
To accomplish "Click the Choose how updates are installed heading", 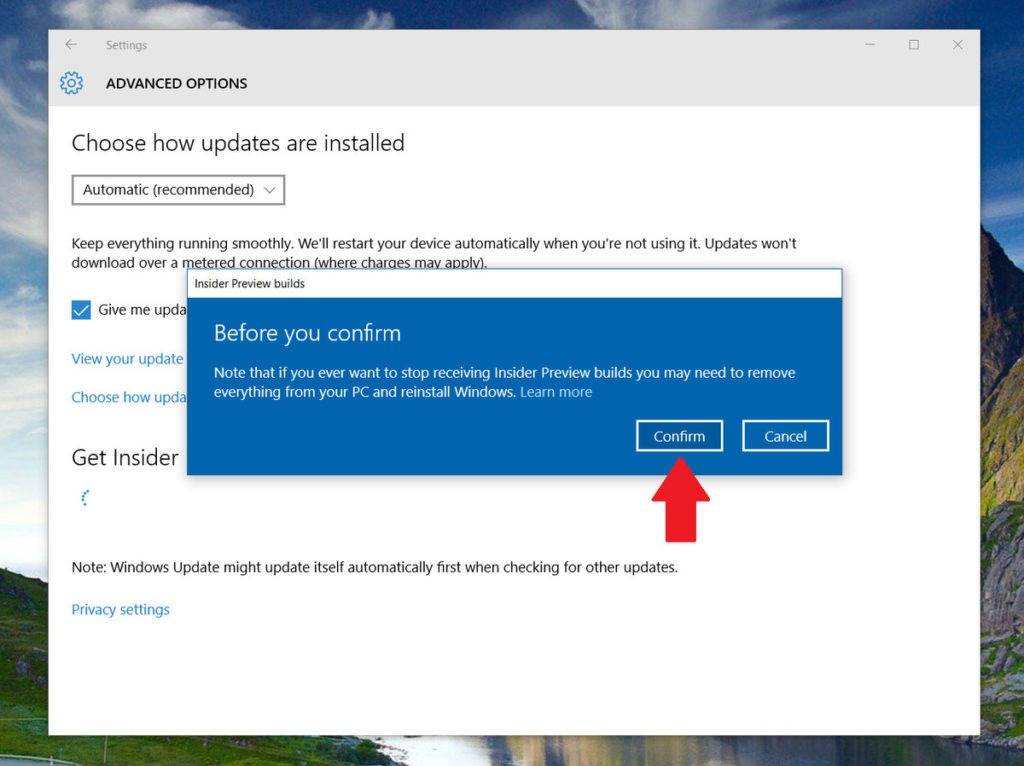I will [x=238, y=143].
